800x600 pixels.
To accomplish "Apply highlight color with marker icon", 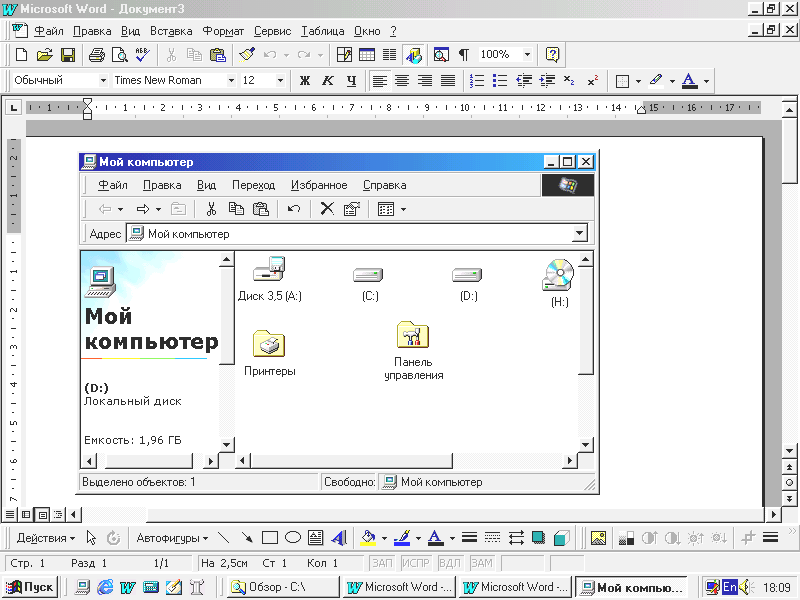I will tap(657, 81).
